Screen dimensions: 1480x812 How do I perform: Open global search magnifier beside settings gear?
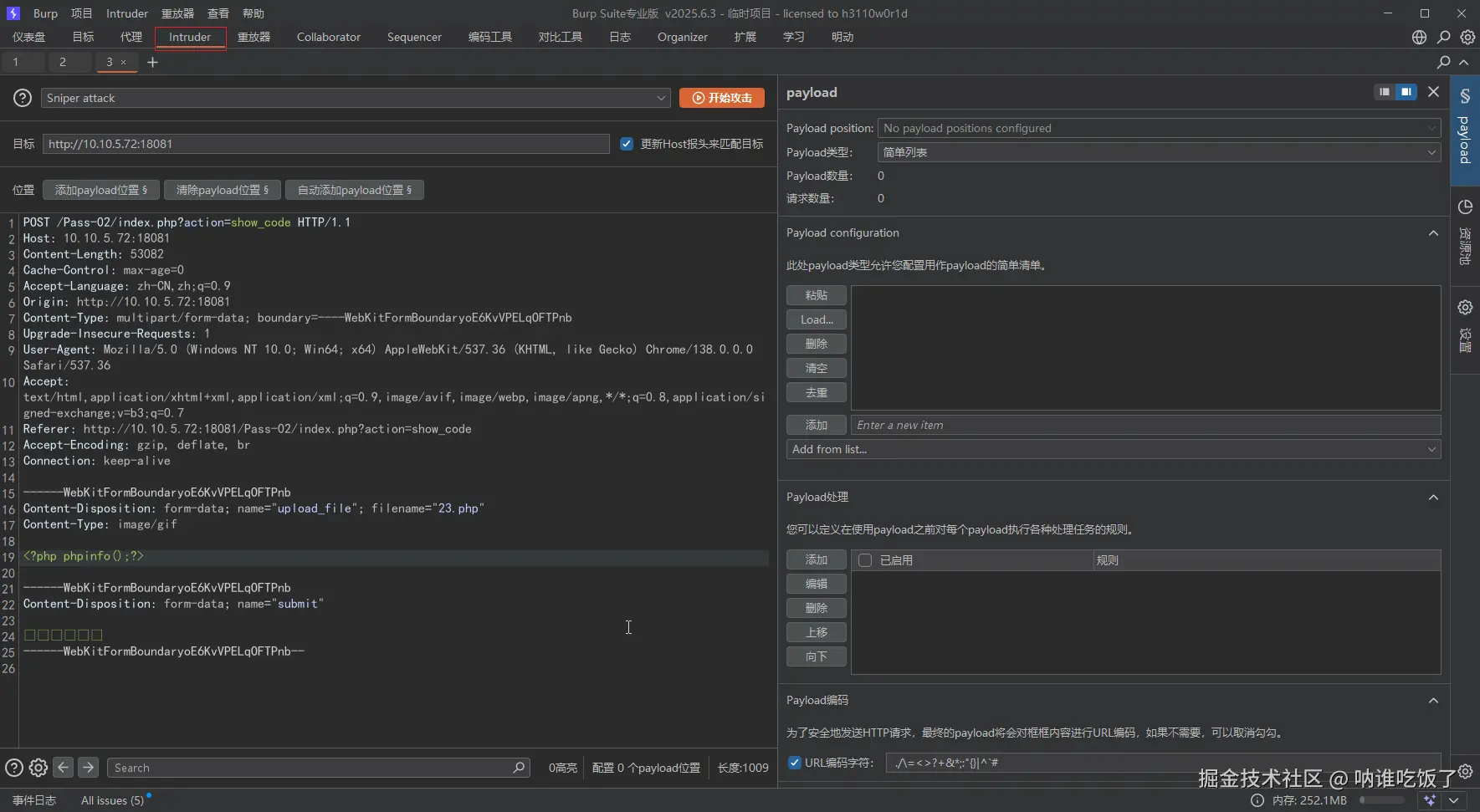1443,37
